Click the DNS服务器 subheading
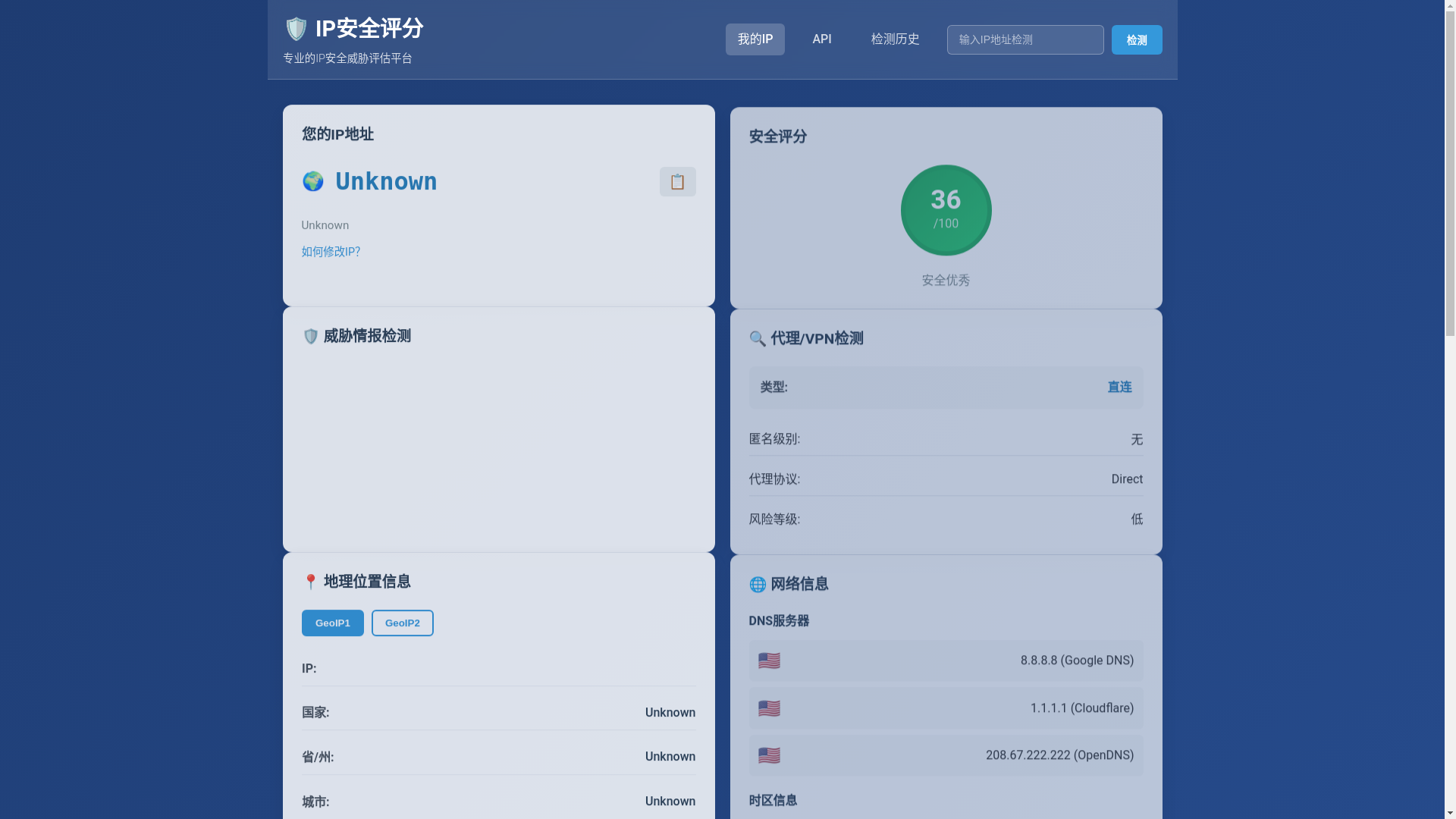 pyautogui.click(x=779, y=621)
